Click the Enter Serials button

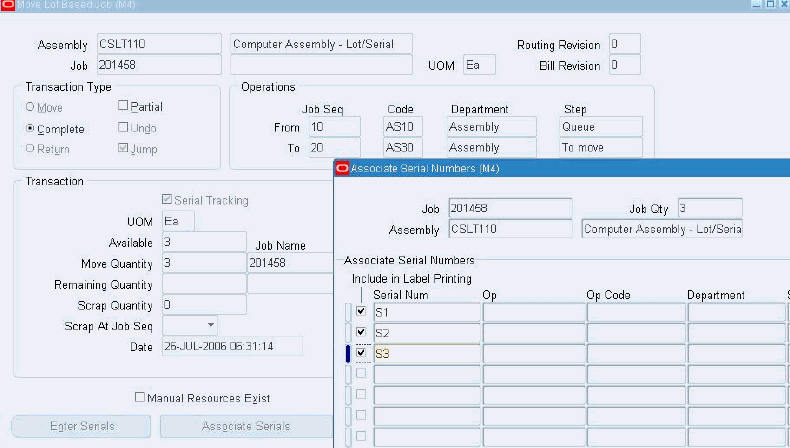(x=81, y=426)
